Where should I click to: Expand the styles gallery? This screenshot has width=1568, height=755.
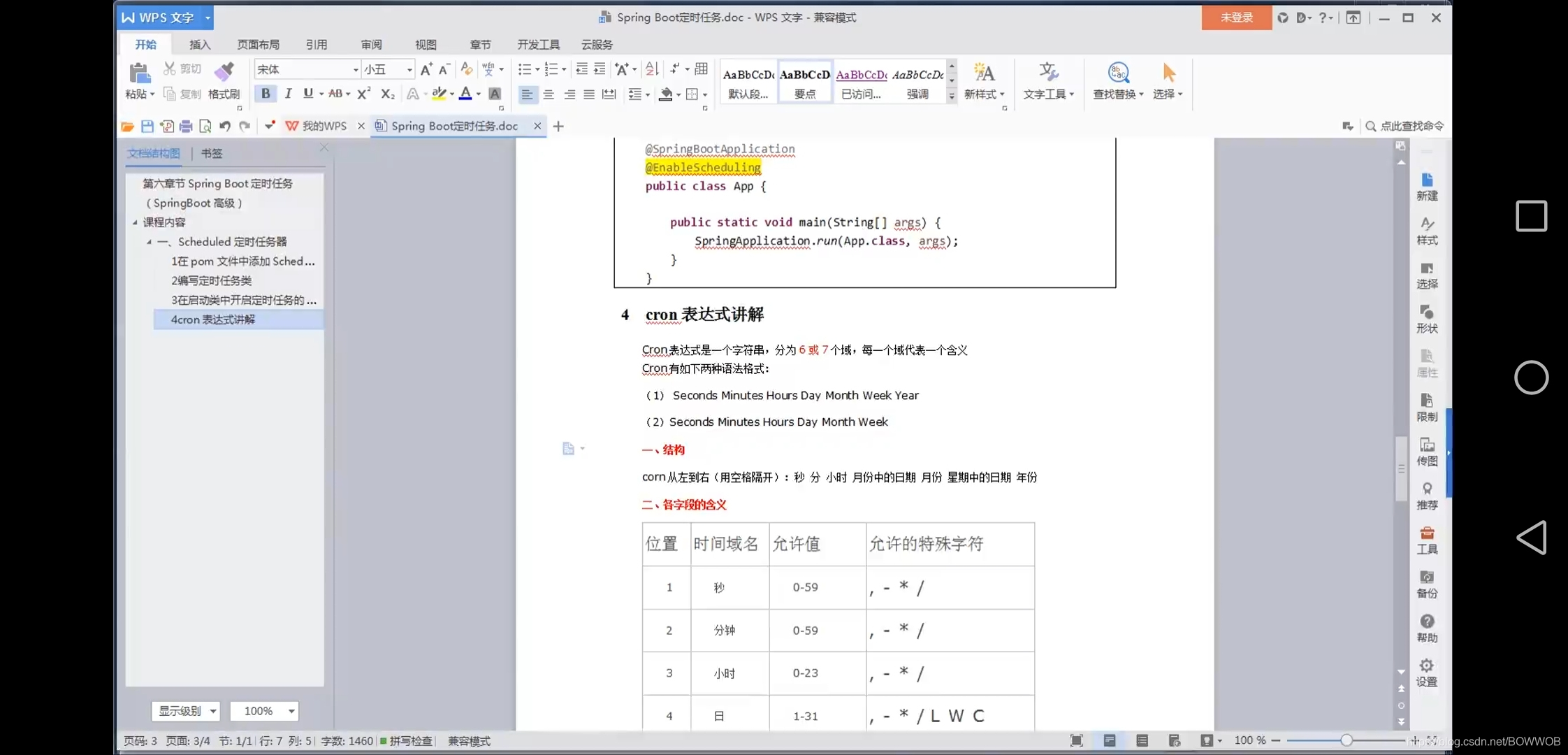pos(951,97)
